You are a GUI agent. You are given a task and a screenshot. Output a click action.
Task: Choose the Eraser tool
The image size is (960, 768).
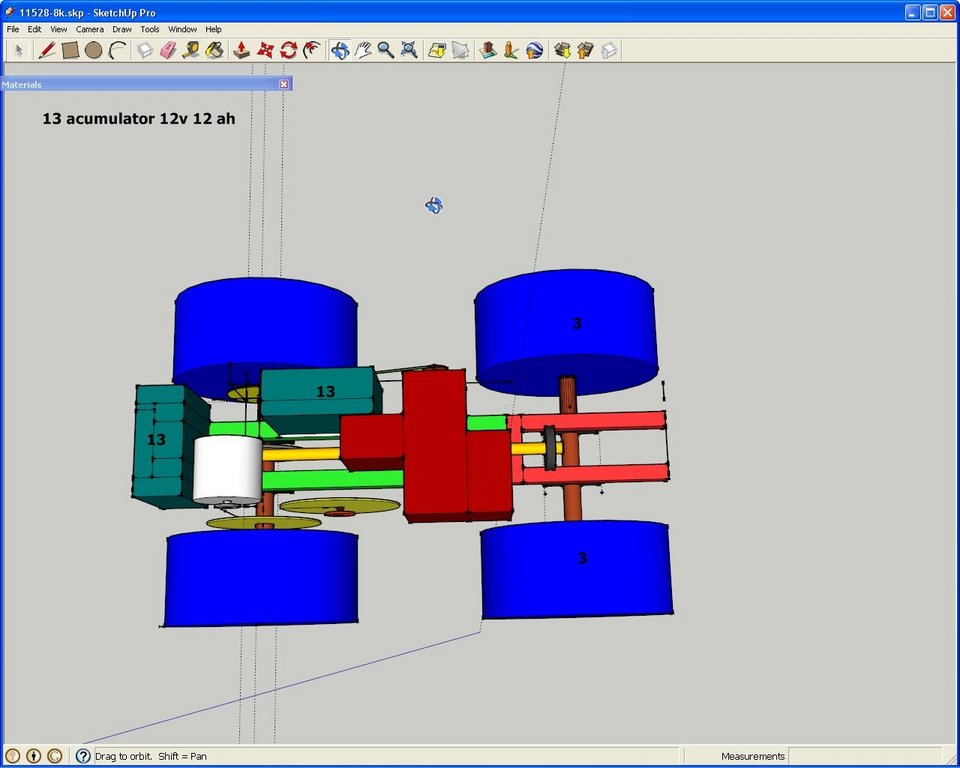[168, 50]
